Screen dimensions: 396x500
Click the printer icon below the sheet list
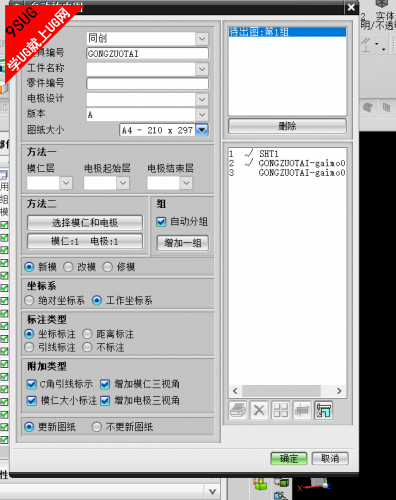(238, 410)
